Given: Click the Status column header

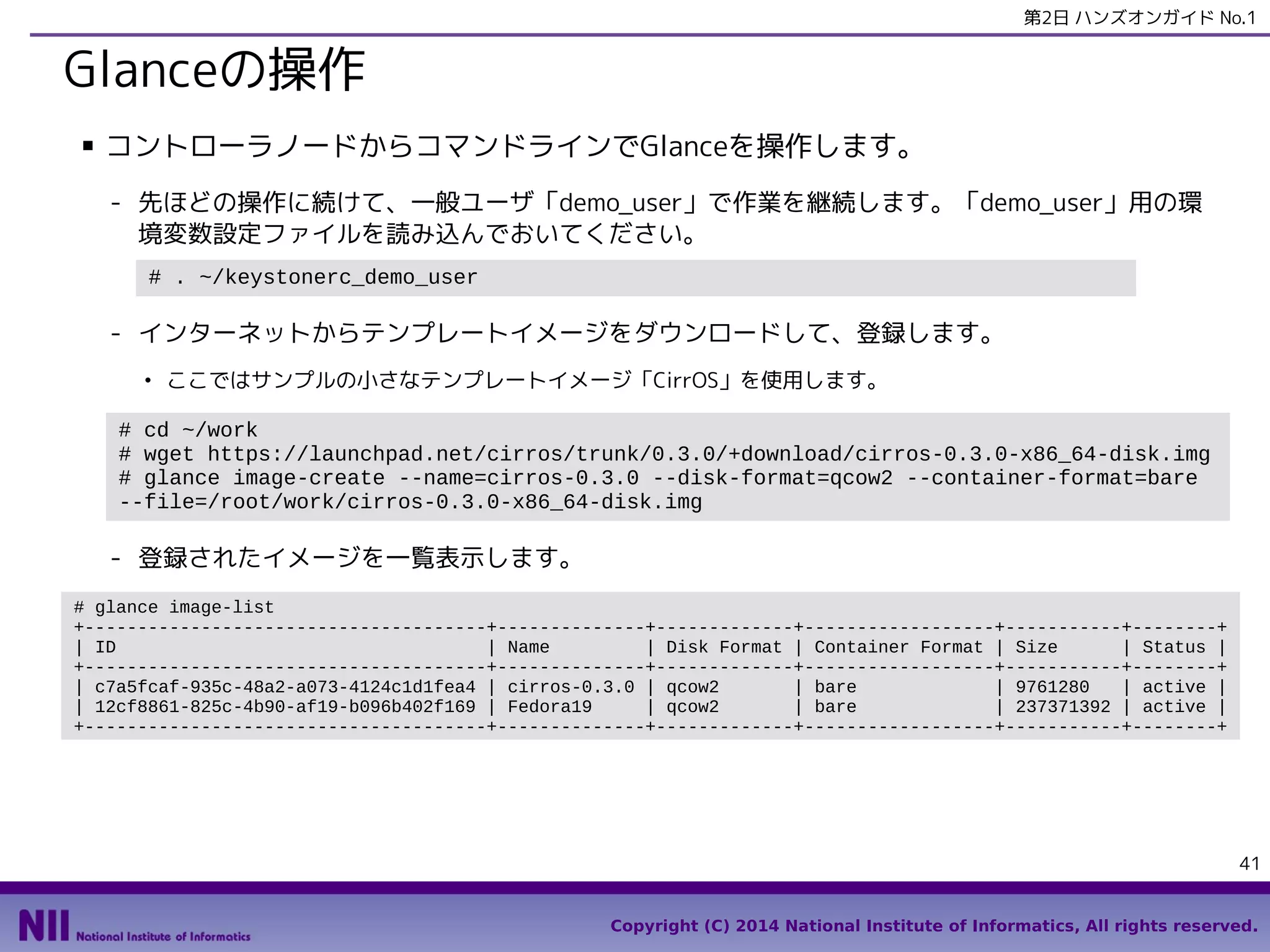Looking at the screenshot, I should (1174, 647).
